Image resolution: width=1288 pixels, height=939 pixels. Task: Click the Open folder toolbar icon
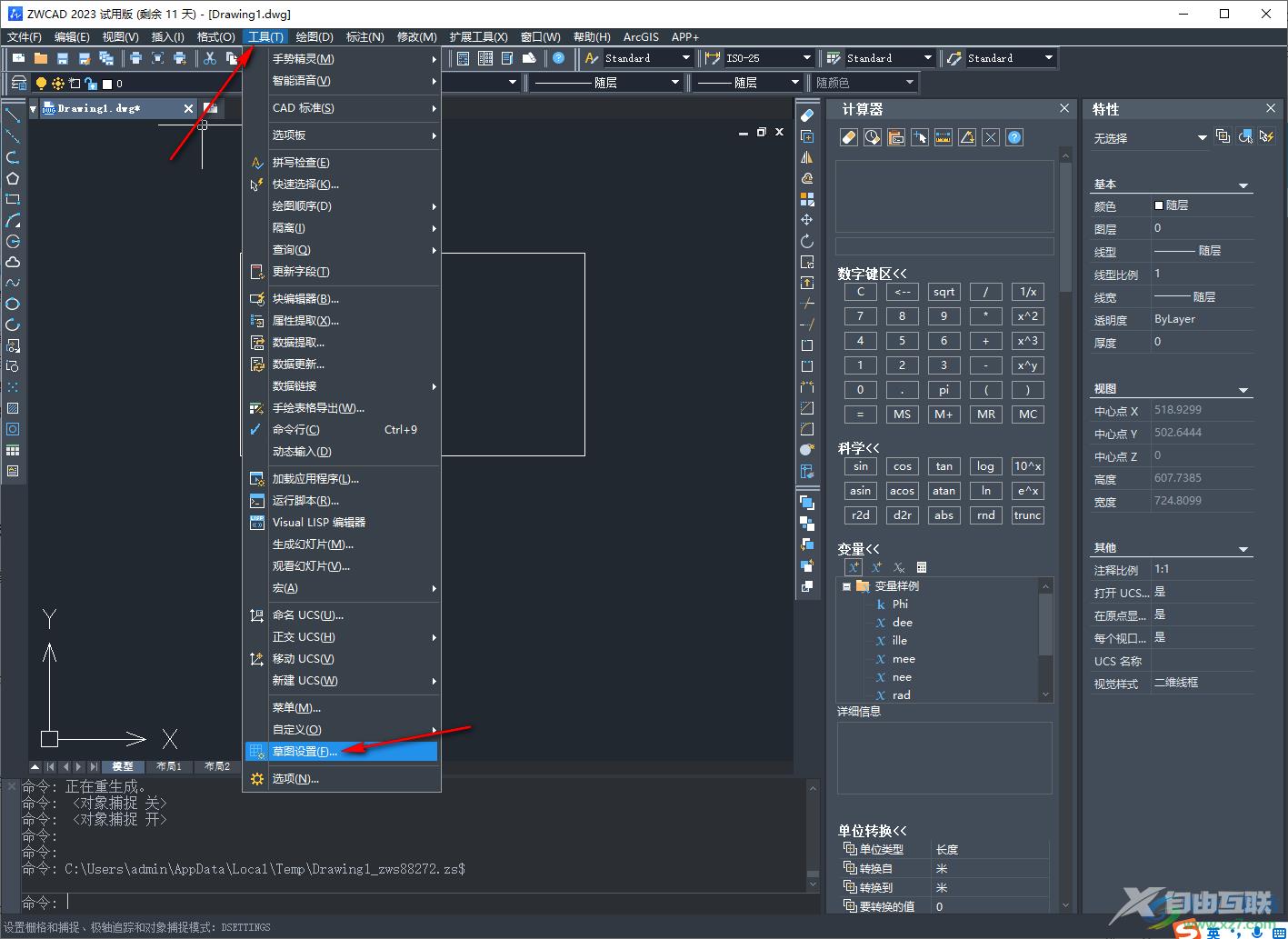(x=40, y=58)
